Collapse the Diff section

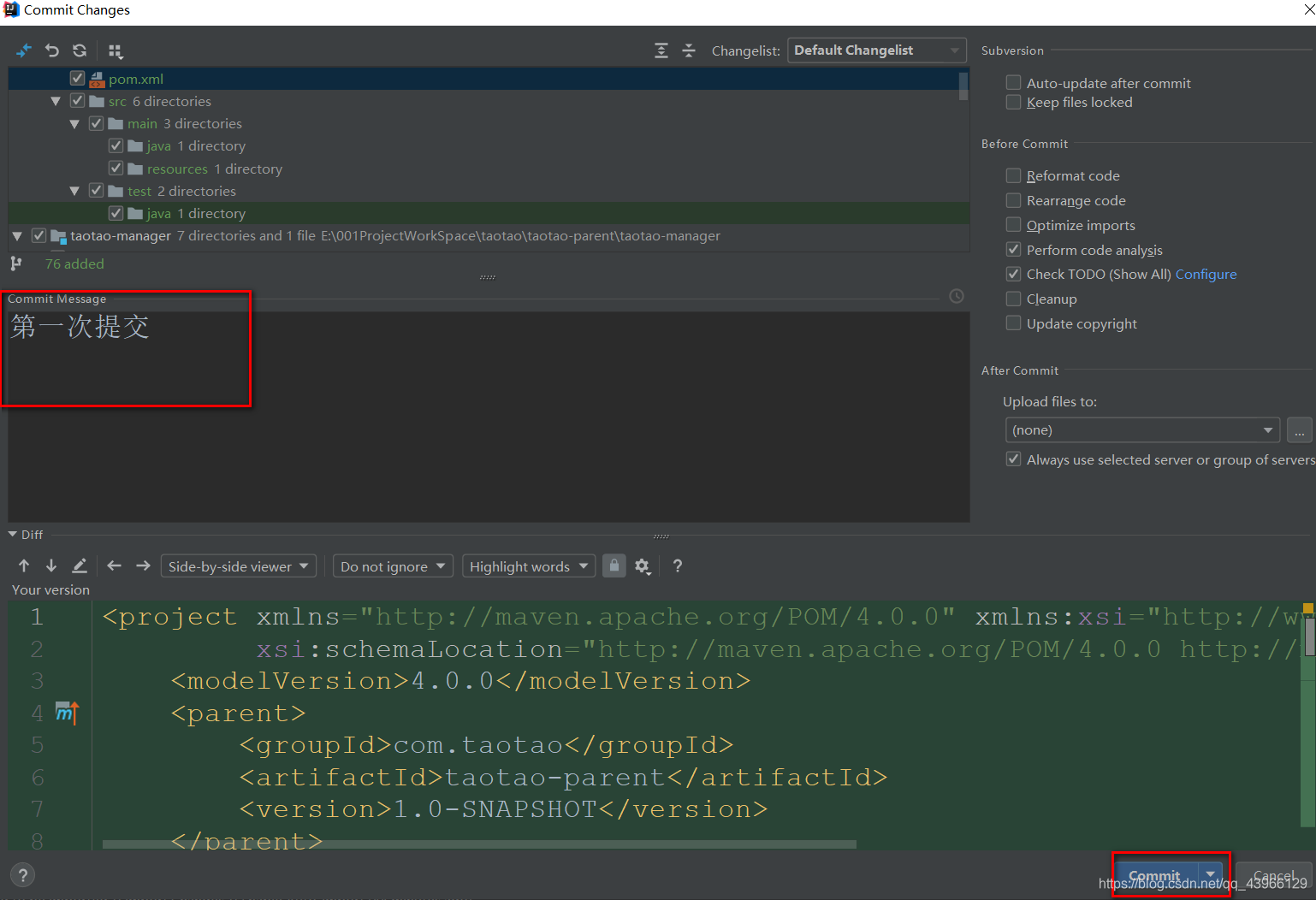[13, 534]
